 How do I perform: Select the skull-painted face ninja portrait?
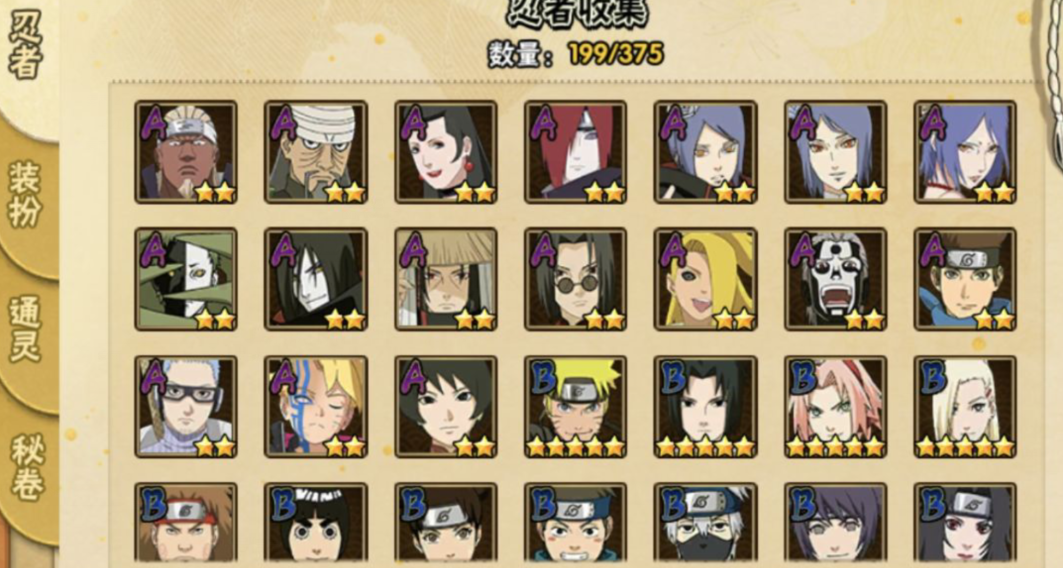pyautogui.click(x=835, y=279)
